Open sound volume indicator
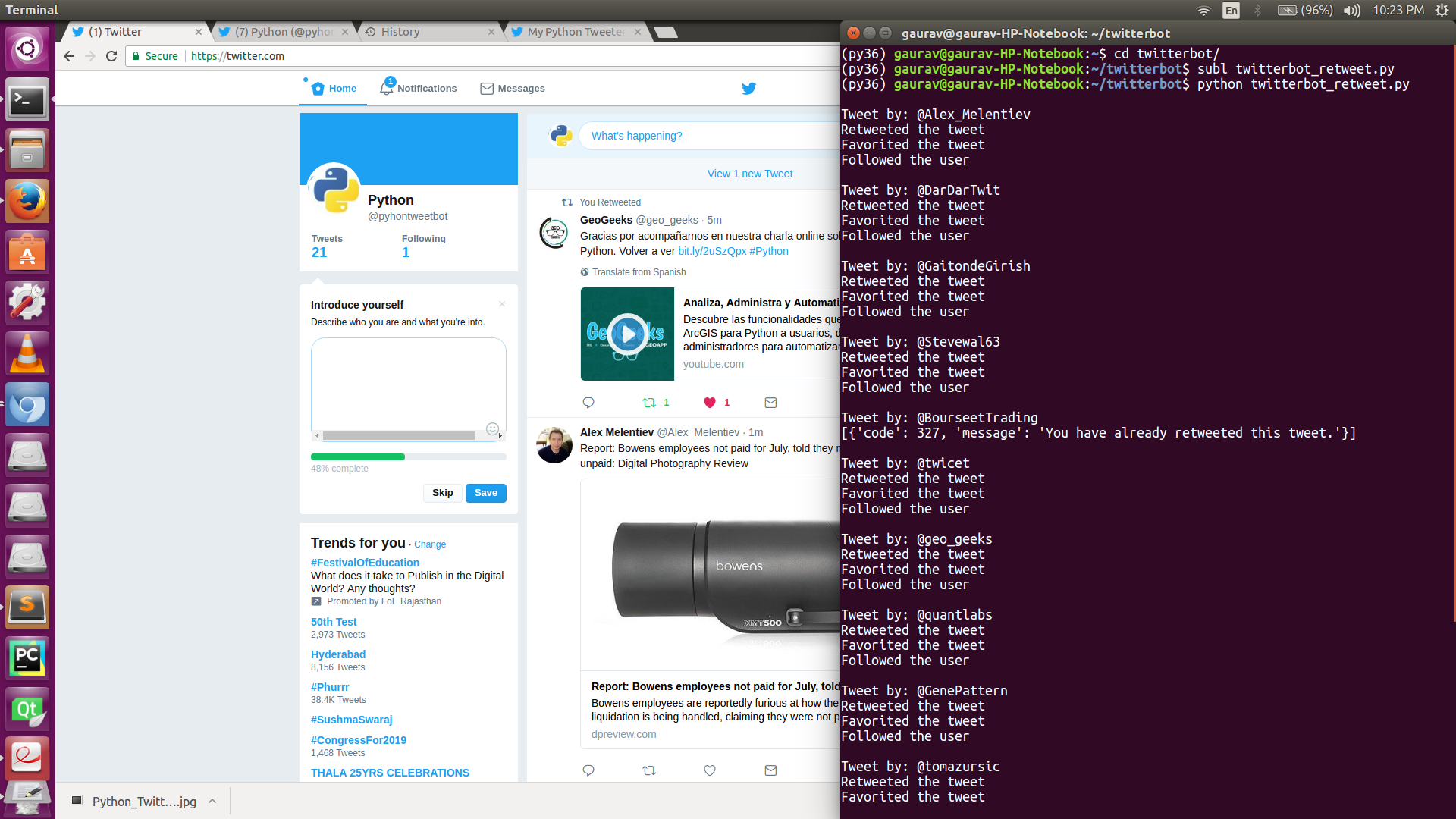The image size is (1456, 819). click(x=1352, y=10)
